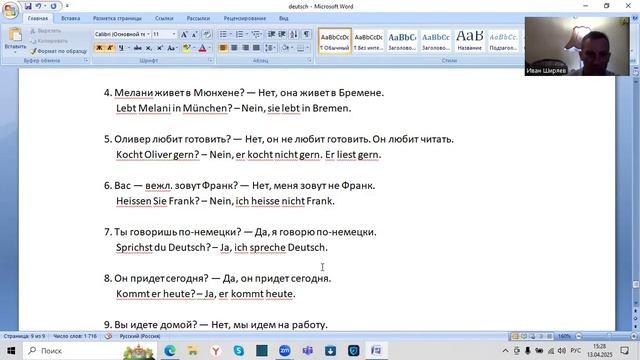Viewport: 640px width, 360px height.
Task: Expand Буфер обмена clipboard pane launcher
Action: pyautogui.click(x=86, y=60)
